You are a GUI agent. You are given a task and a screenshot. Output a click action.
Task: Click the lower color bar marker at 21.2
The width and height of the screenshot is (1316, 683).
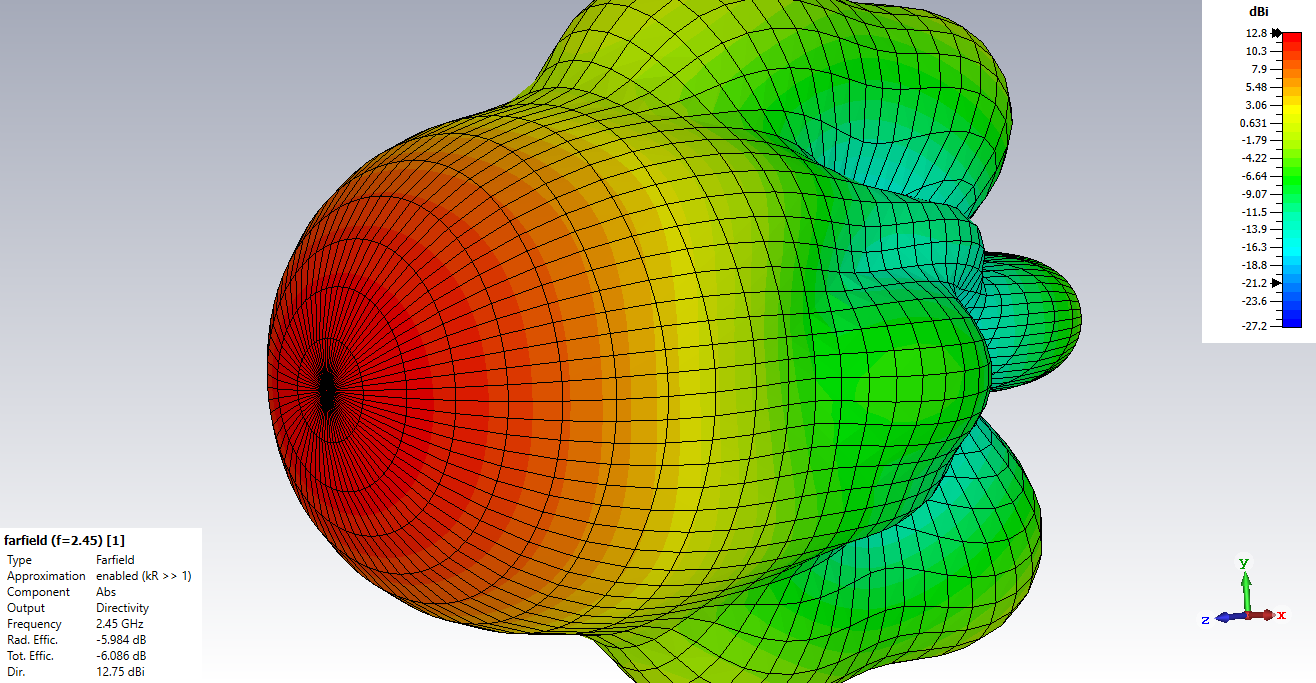[1276, 283]
